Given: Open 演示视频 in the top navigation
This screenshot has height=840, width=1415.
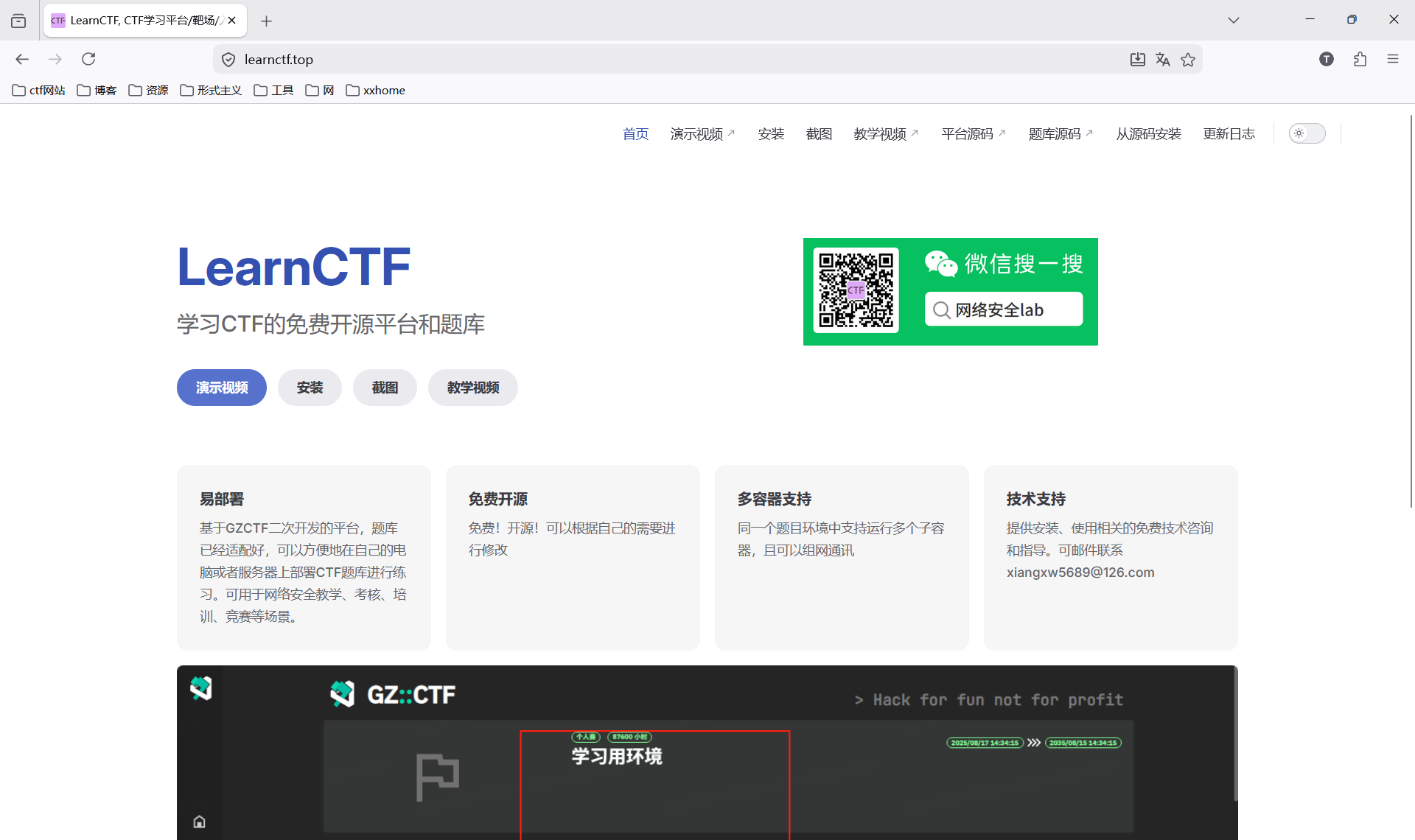Looking at the screenshot, I should point(702,133).
